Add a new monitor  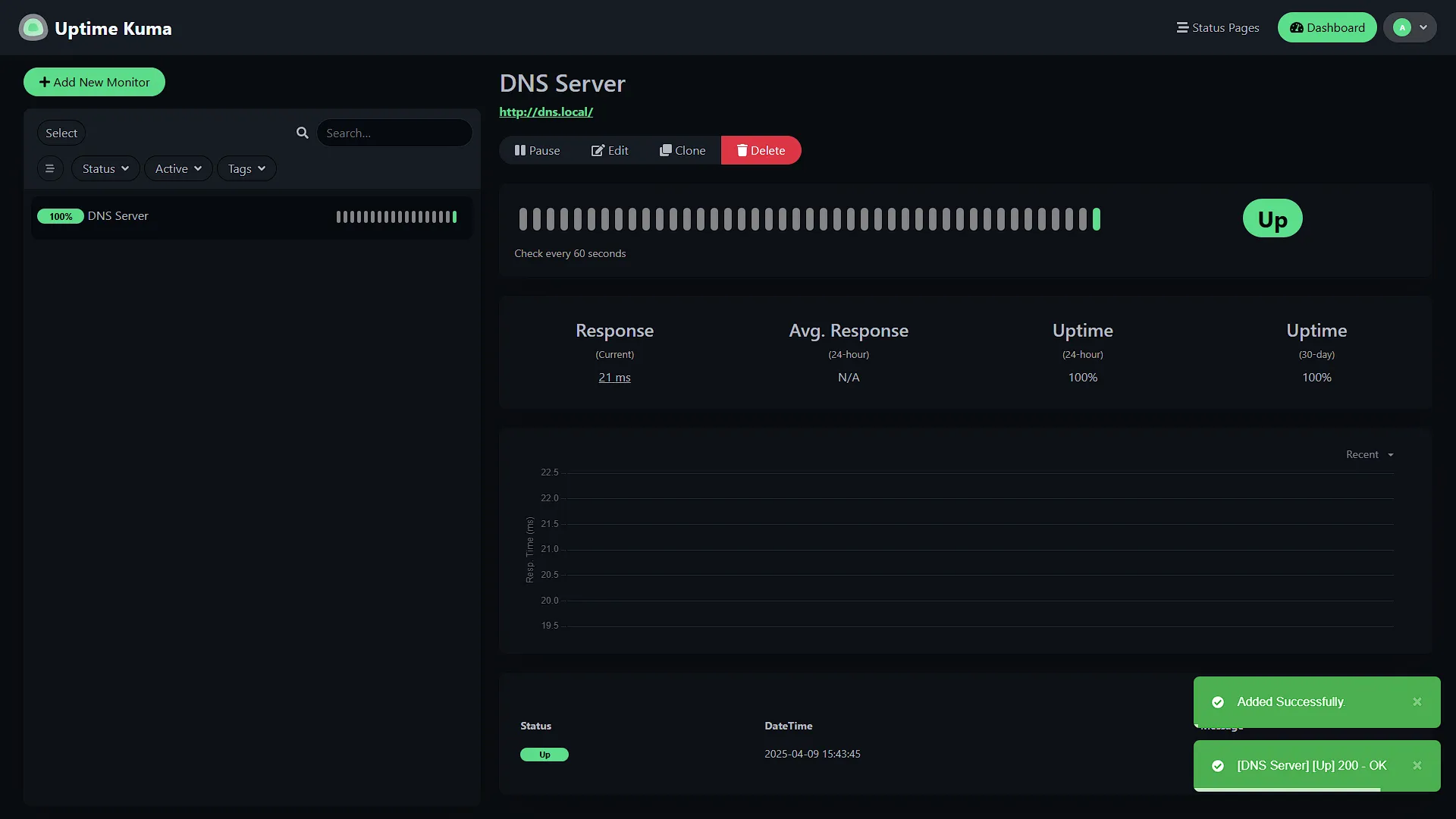click(94, 82)
